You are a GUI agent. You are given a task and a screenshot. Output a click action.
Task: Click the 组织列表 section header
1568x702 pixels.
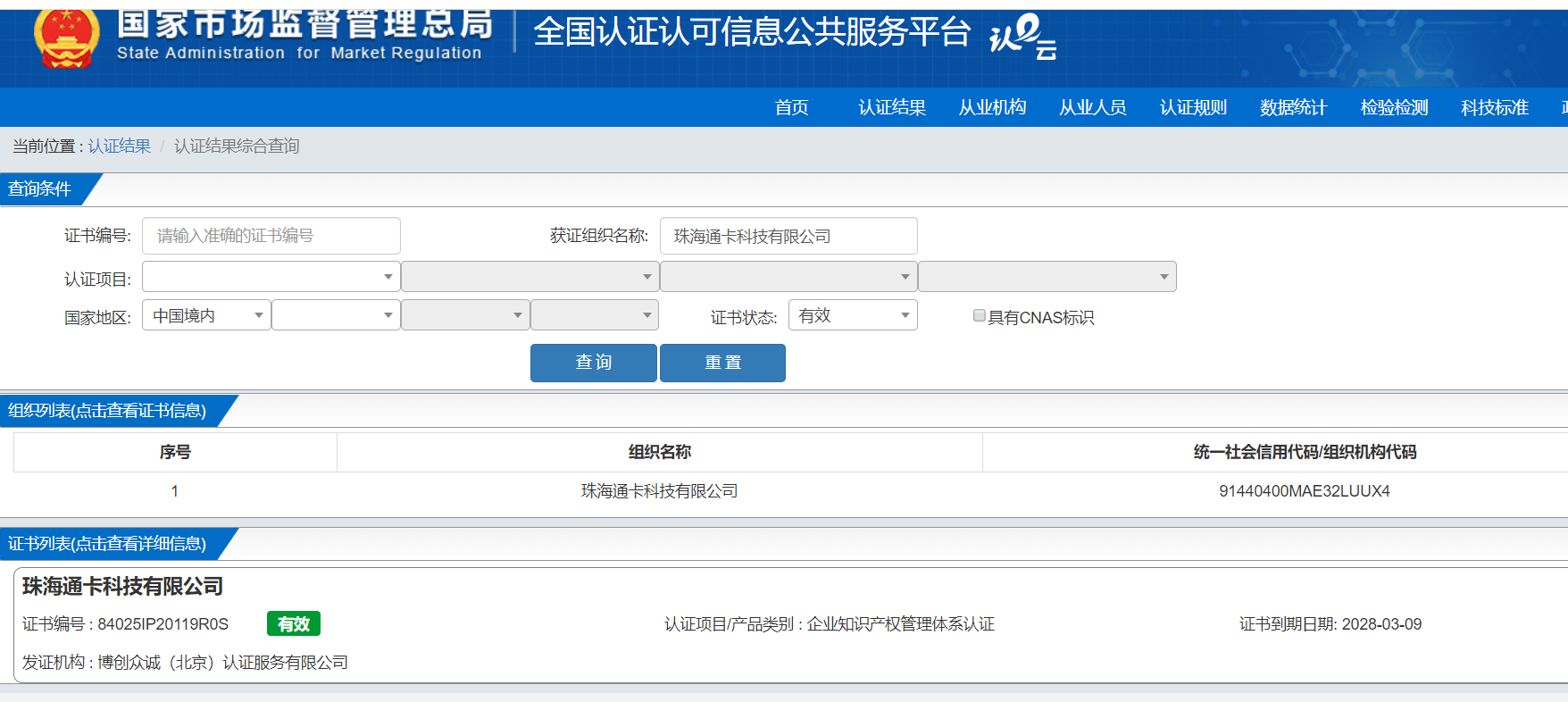pos(107,411)
